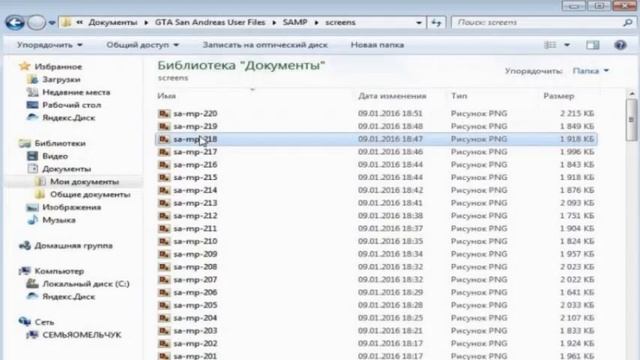
Task: Click the refresh button beside address bar
Action: 436,23
